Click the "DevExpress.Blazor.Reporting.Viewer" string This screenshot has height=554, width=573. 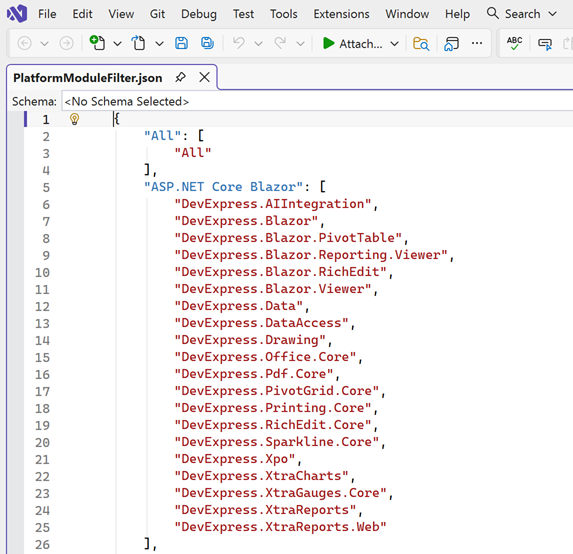click(x=311, y=255)
